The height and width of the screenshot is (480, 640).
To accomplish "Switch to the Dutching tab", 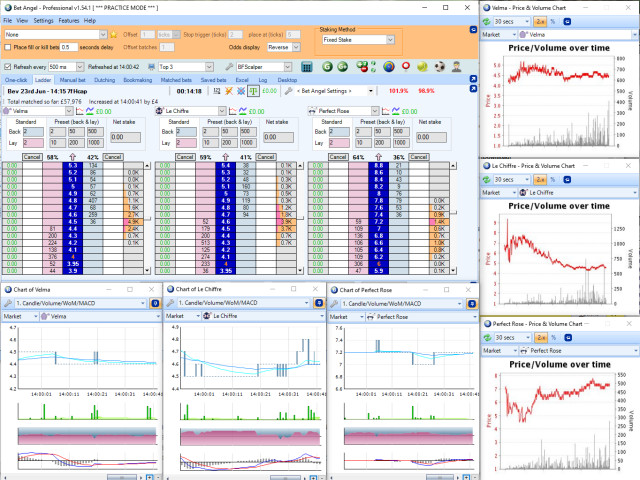I will click(104, 80).
